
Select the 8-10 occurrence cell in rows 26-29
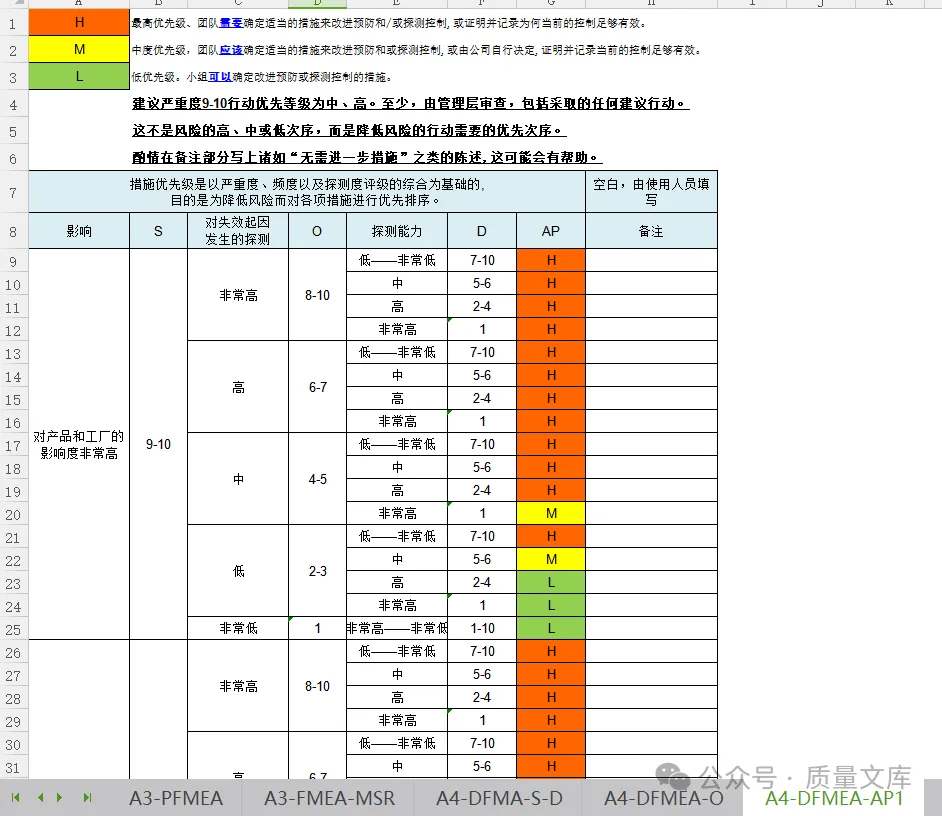click(x=317, y=686)
